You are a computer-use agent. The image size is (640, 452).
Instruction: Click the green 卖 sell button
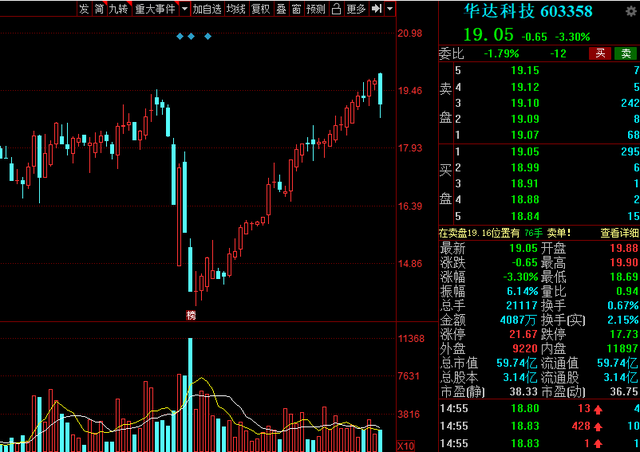point(626,53)
